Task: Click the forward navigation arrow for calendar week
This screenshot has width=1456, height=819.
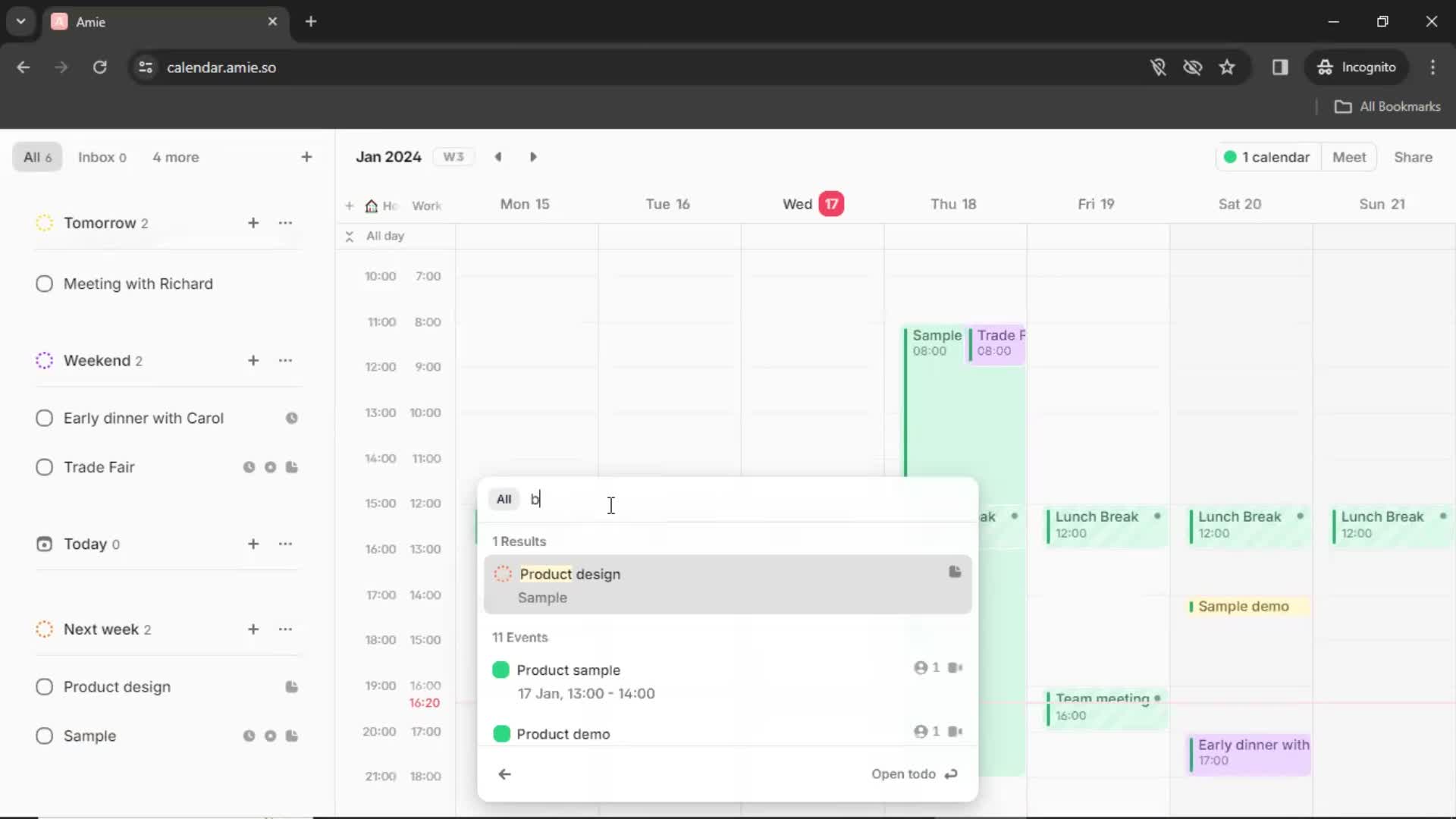Action: pos(534,156)
